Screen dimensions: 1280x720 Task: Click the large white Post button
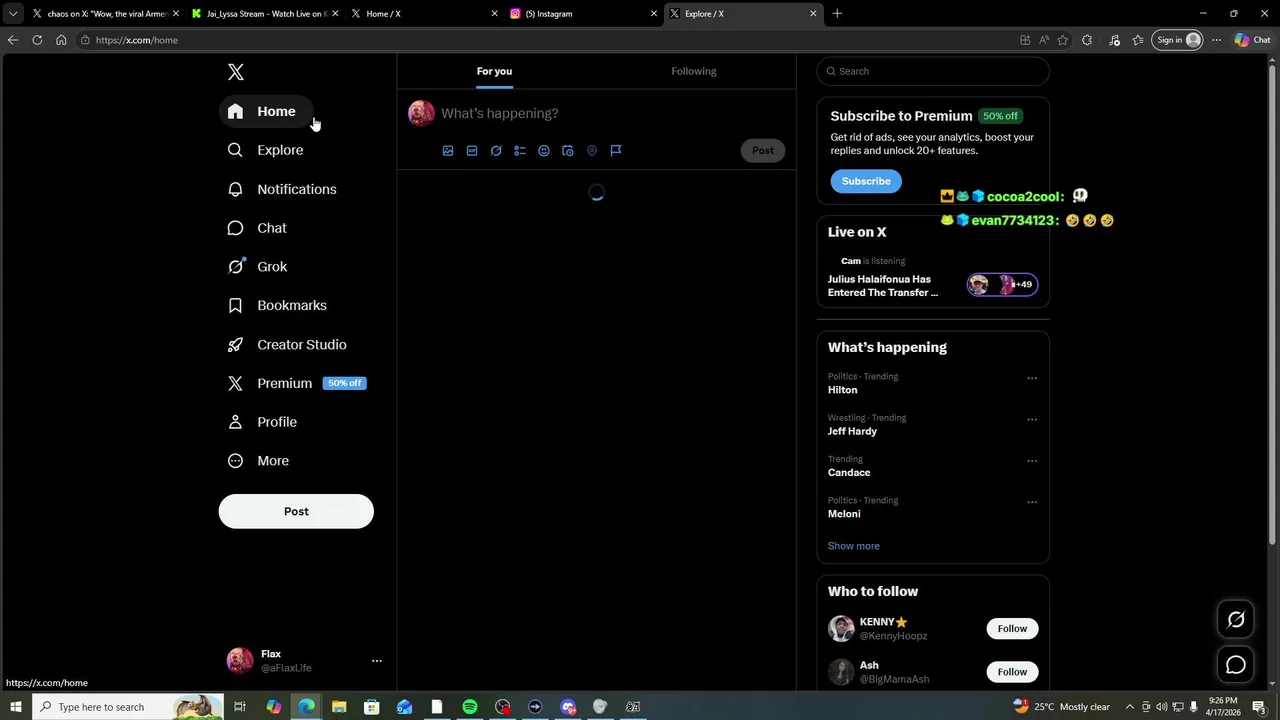[296, 511]
